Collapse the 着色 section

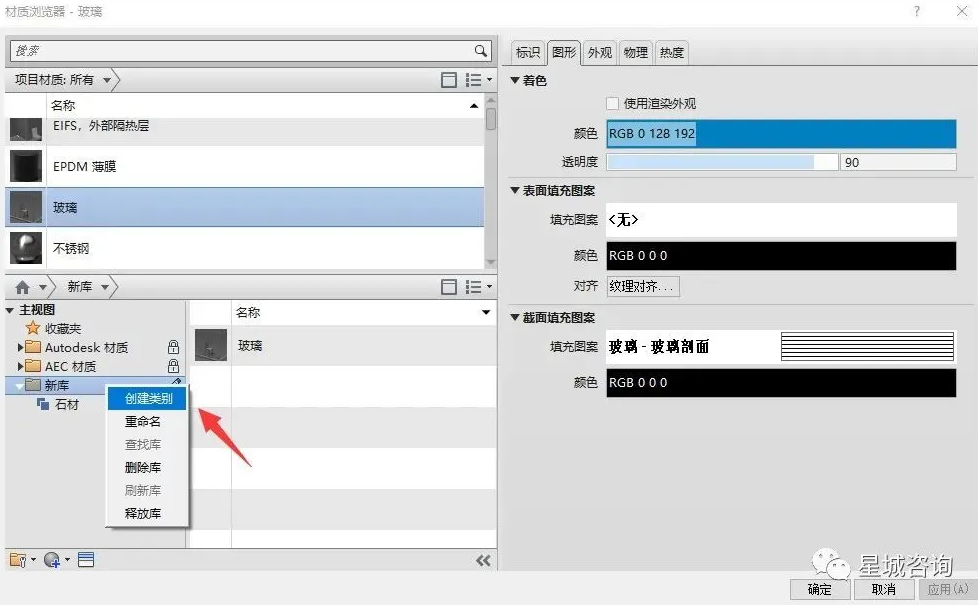coord(515,80)
